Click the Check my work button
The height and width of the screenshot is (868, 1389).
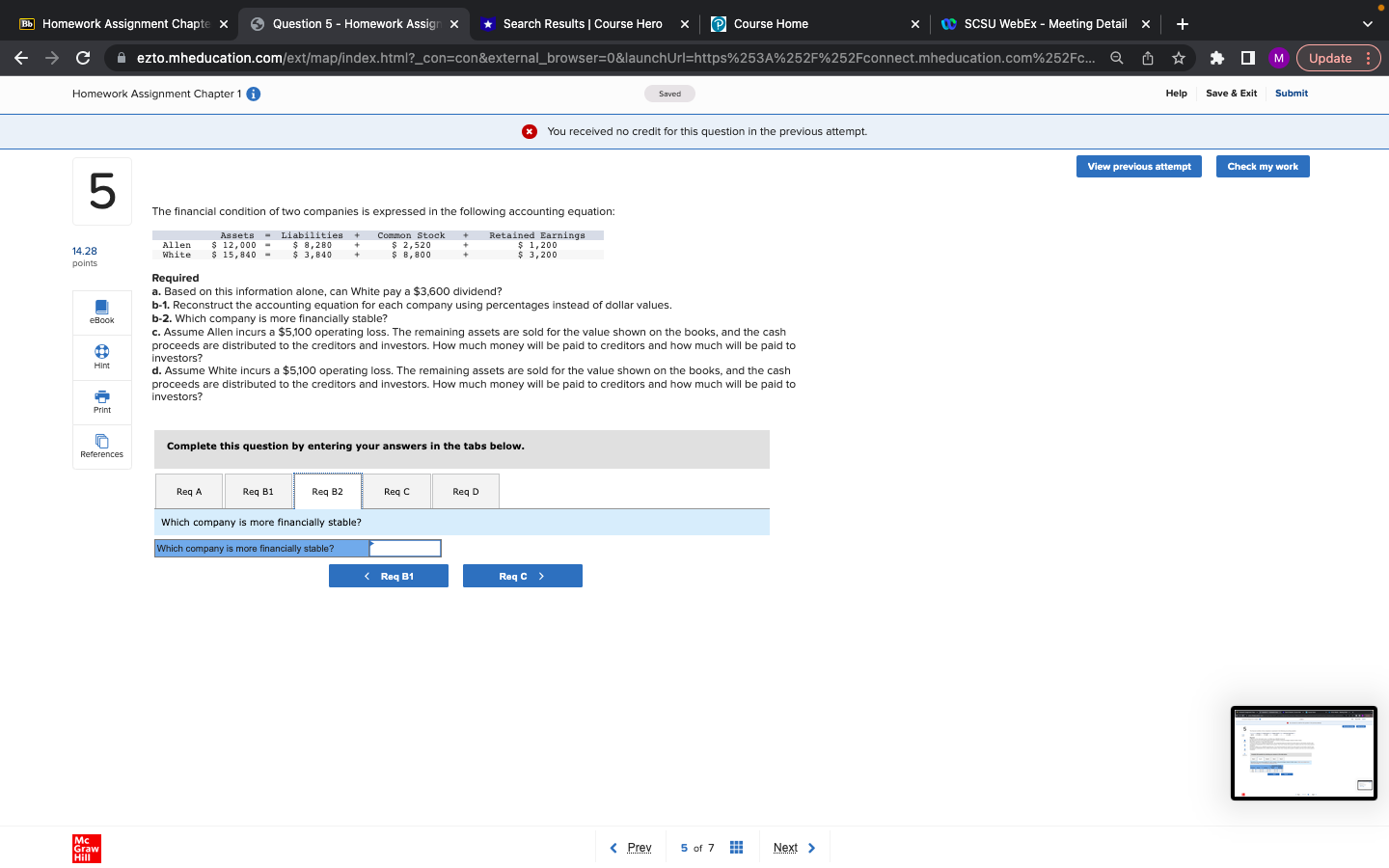(x=1263, y=167)
